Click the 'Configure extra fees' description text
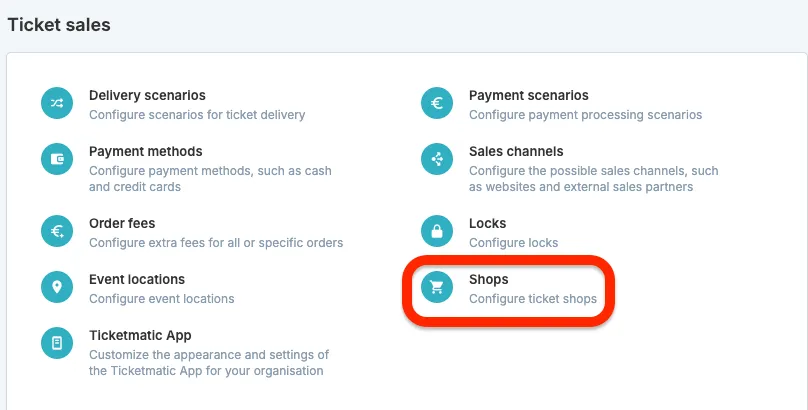Image resolution: width=808 pixels, height=410 pixels. click(216, 243)
